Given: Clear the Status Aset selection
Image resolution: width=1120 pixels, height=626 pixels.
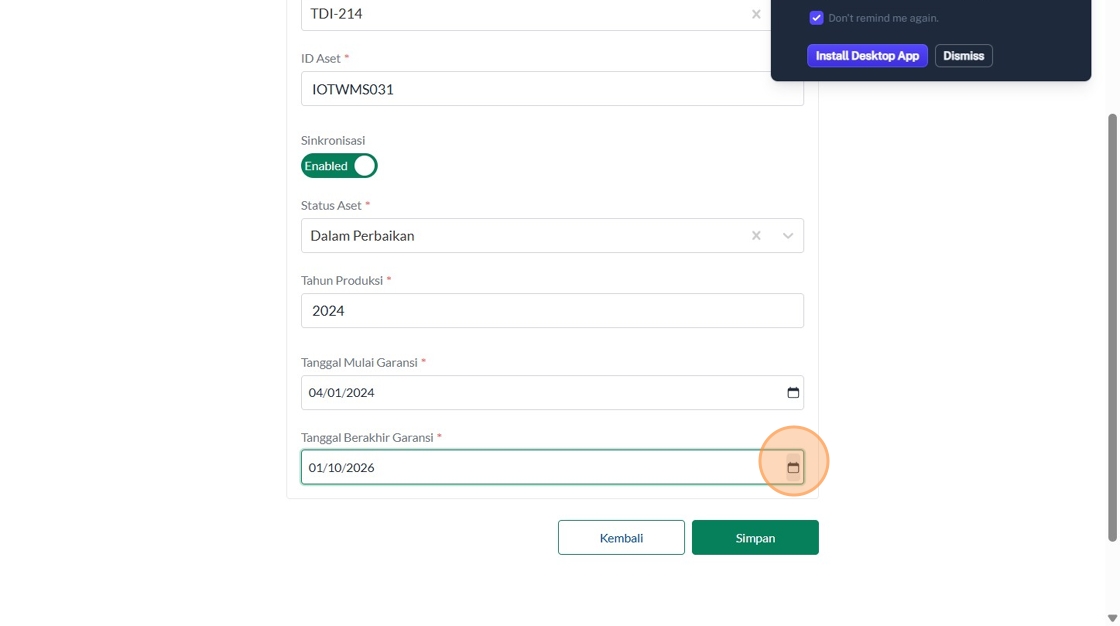Looking at the screenshot, I should [756, 236].
